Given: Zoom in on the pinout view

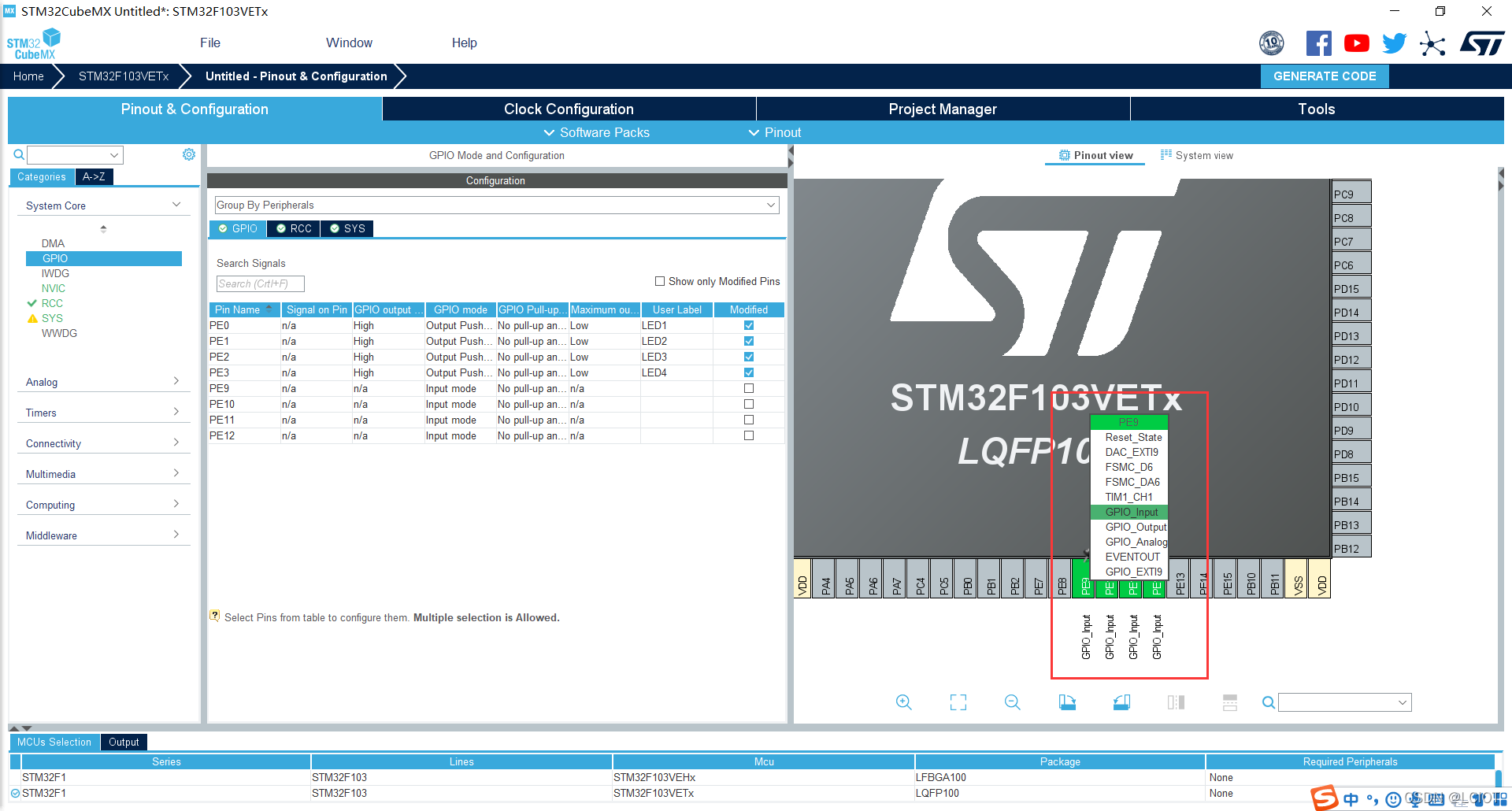Looking at the screenshot, I should click(x=904, y=702).
